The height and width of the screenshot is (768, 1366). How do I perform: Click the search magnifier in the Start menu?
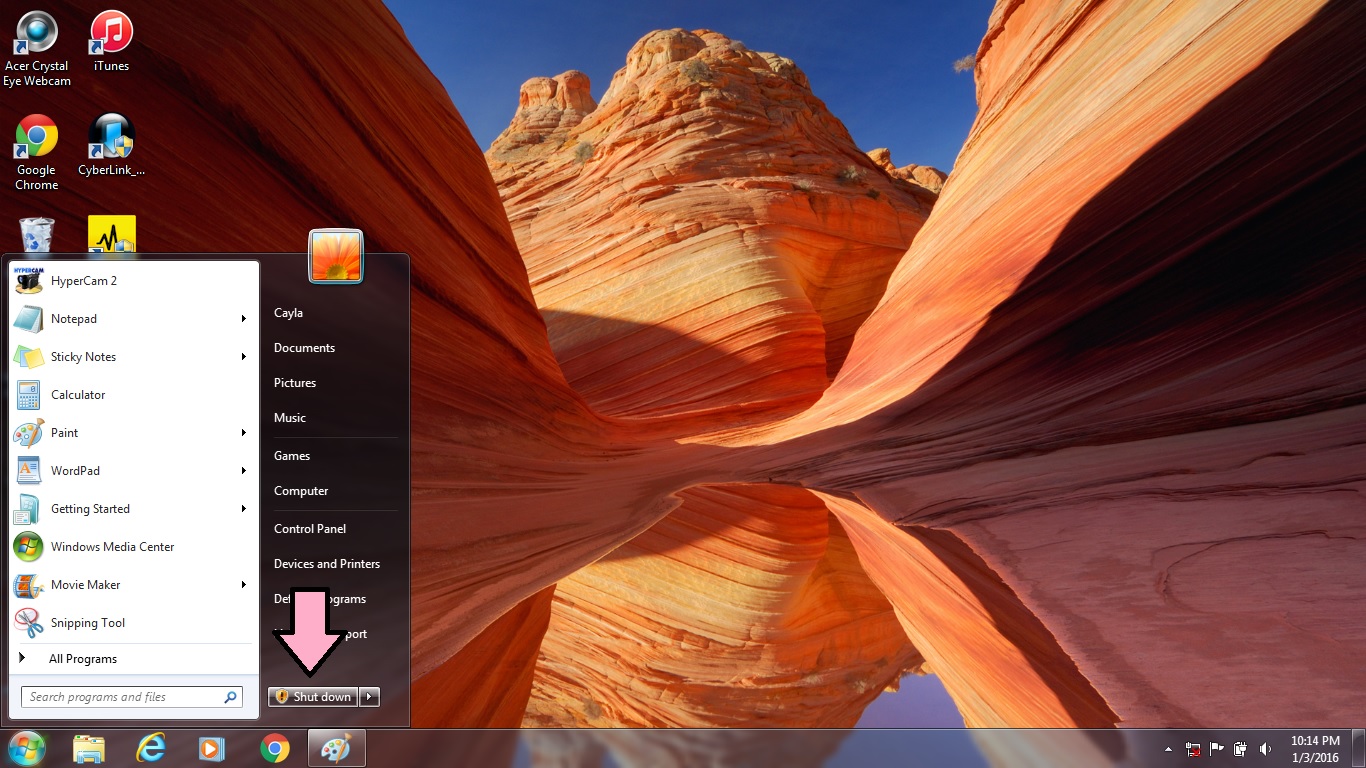tap(230, 697)
